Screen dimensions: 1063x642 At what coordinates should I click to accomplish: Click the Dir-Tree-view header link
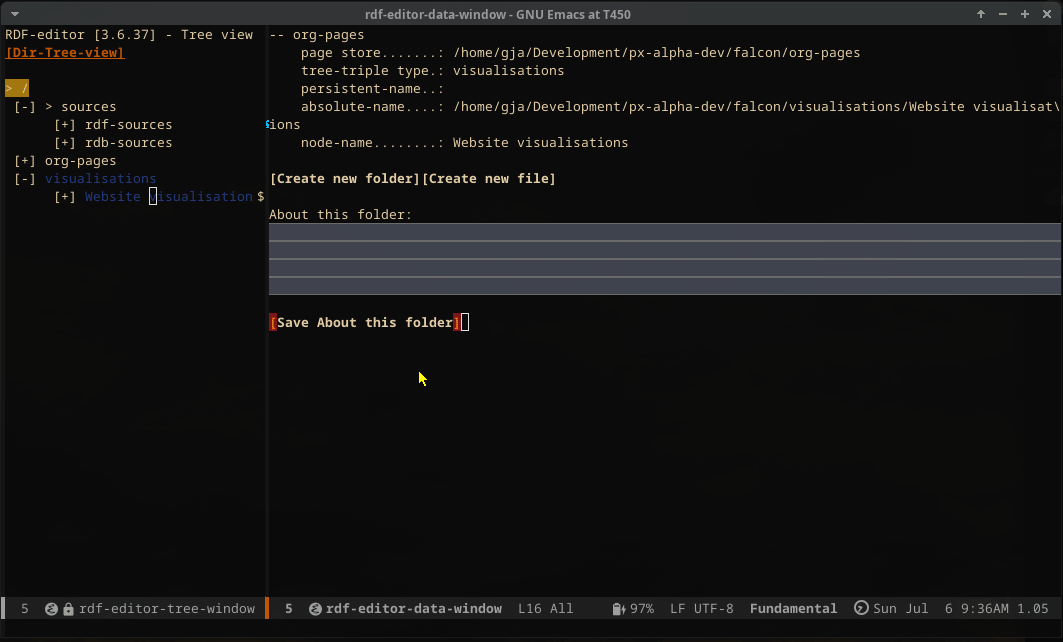coord(65,53)
